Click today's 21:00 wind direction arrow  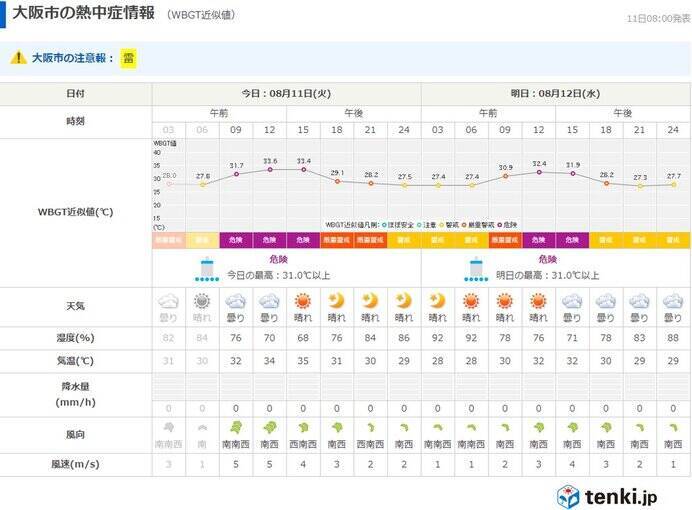coord(371,428)
